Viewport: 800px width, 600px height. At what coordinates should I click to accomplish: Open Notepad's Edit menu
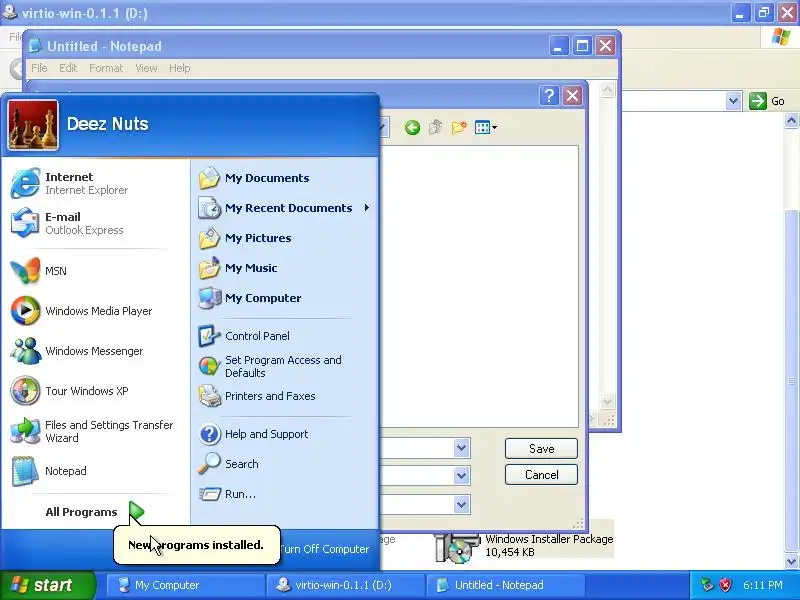[x=68, y=68]
